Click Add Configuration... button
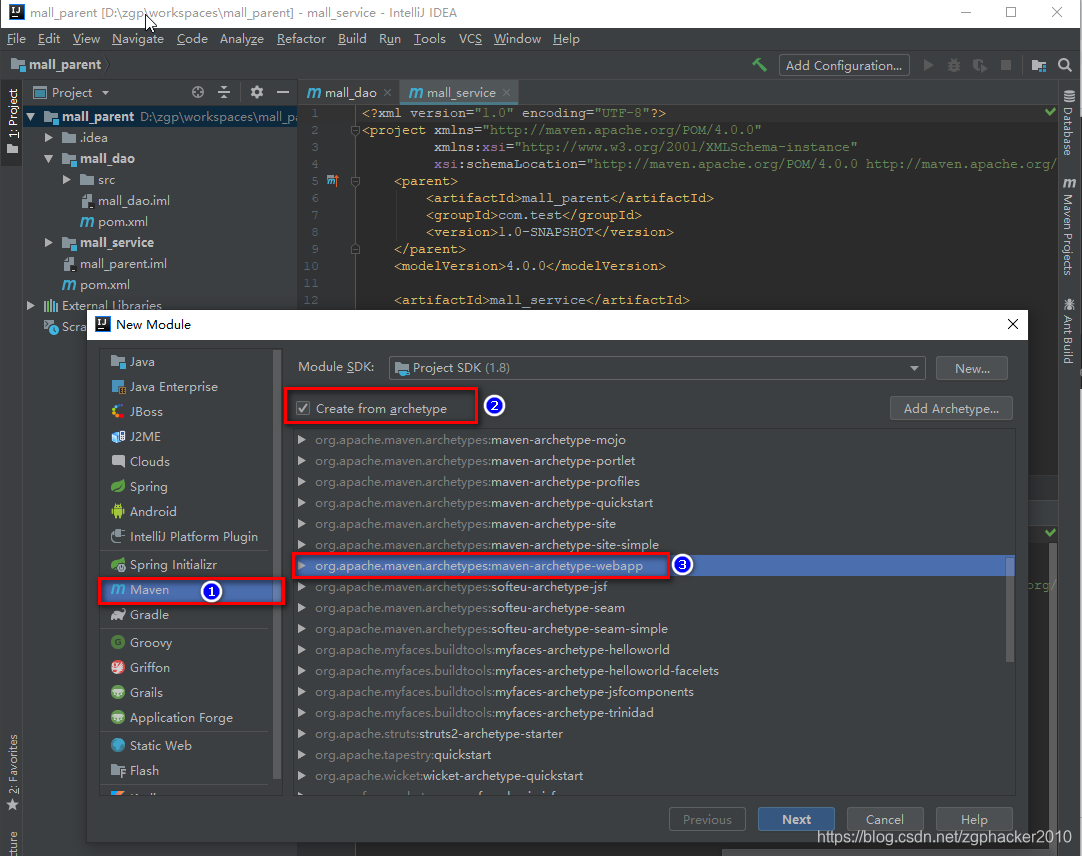The width and height of the screenshot is (1082, 856). (x=844, y=66)
